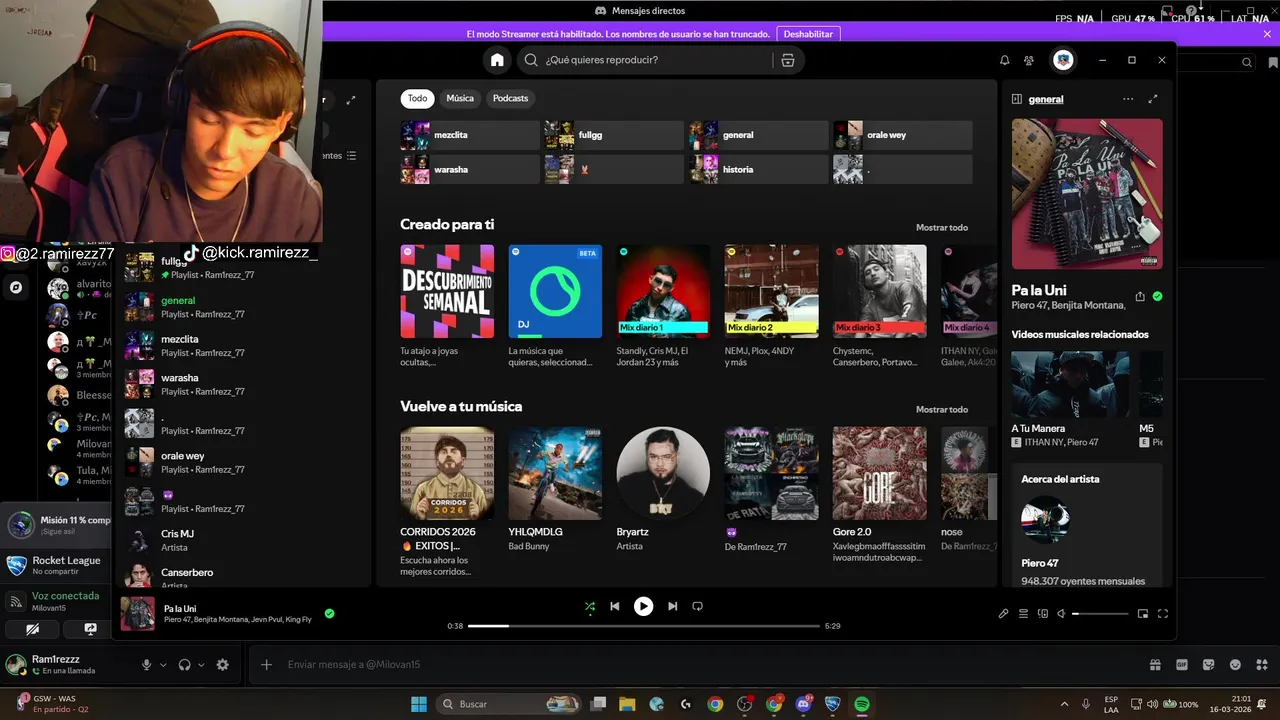Send a gift in Discord chat

point(1154,664)
